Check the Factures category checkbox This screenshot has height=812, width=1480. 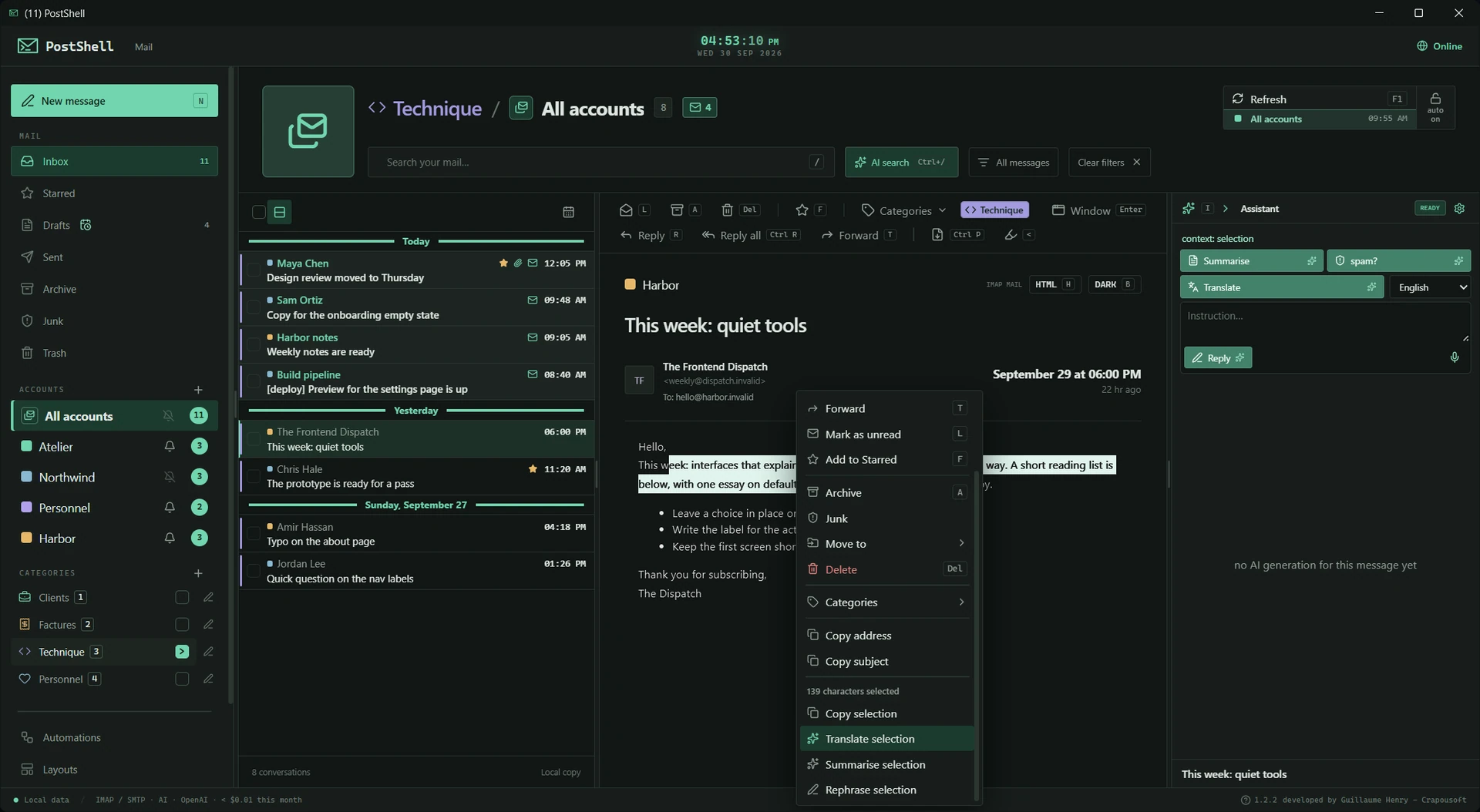pos(182,625)
